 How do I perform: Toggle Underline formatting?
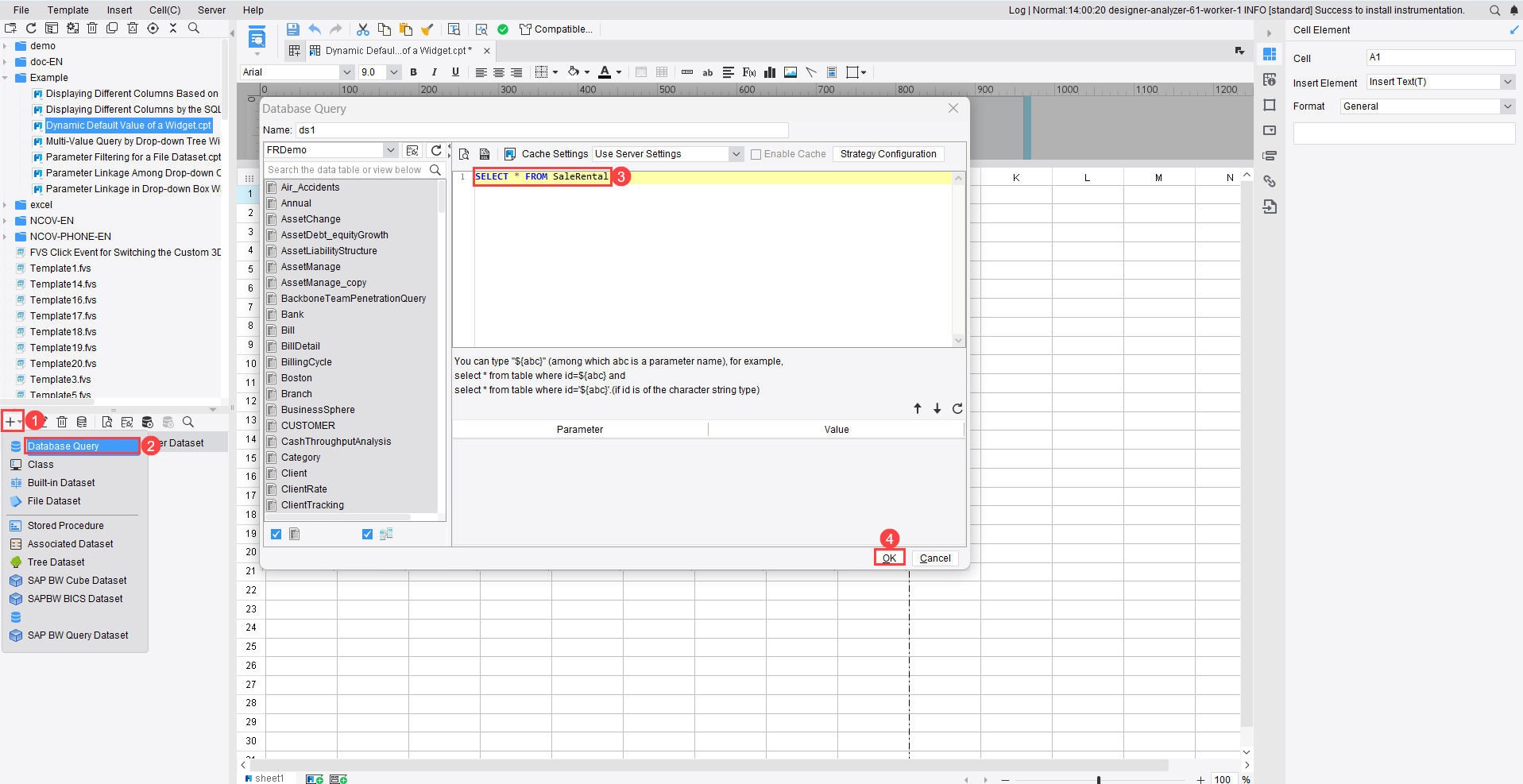tap(455, 72)
